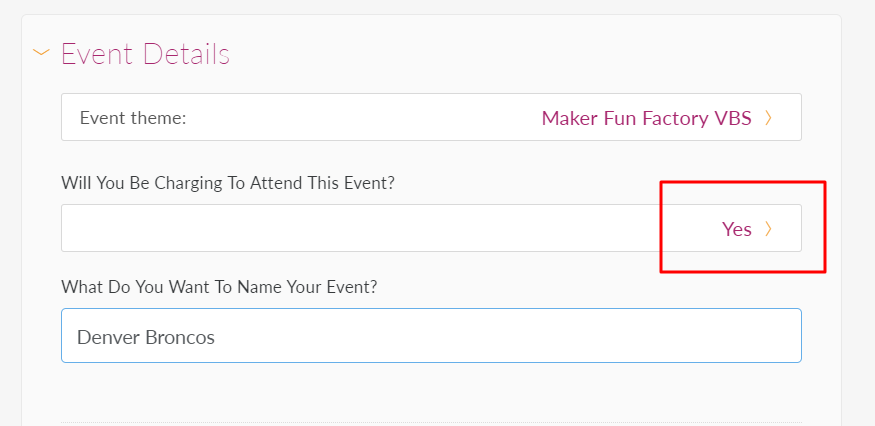Screen dimensions: 875x426
Task: Click the "Event theme:" label text
Action: (x=133, y=118)
